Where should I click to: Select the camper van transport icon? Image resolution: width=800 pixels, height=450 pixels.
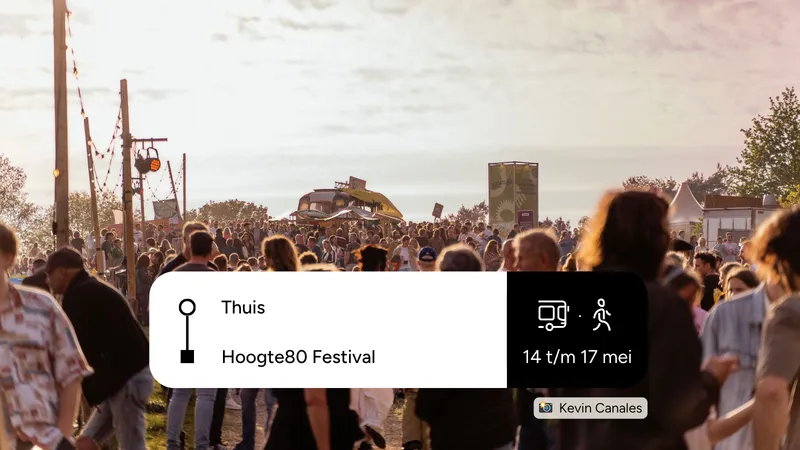pyautogui.click(x=553, y=315)
